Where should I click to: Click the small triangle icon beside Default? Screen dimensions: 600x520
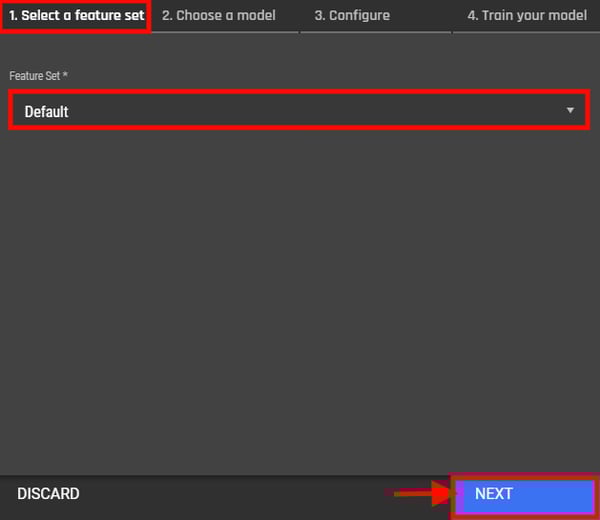570,110
